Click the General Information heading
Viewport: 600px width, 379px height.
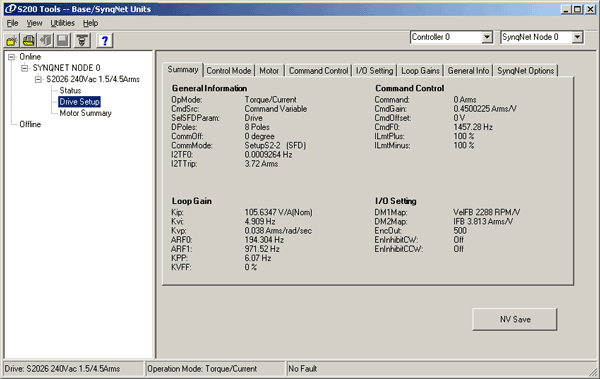click(209, 88)
